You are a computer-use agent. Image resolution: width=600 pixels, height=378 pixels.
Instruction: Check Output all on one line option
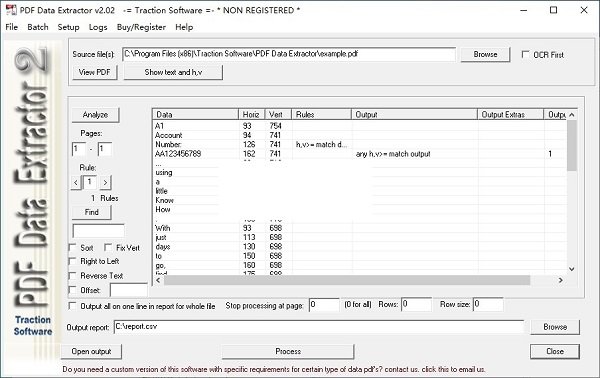tap(72, 306)
